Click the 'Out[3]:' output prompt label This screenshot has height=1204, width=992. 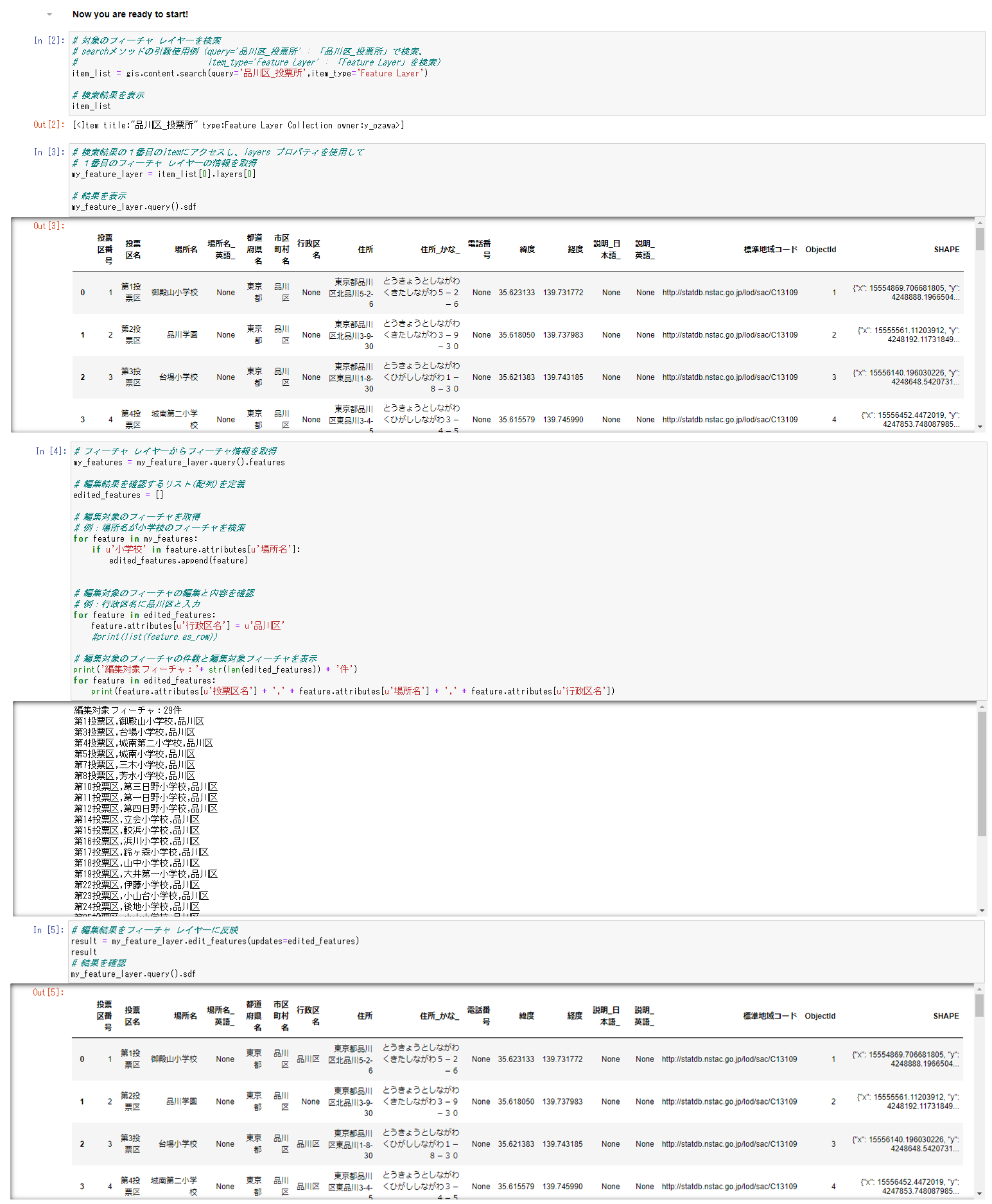coord(49,226)
